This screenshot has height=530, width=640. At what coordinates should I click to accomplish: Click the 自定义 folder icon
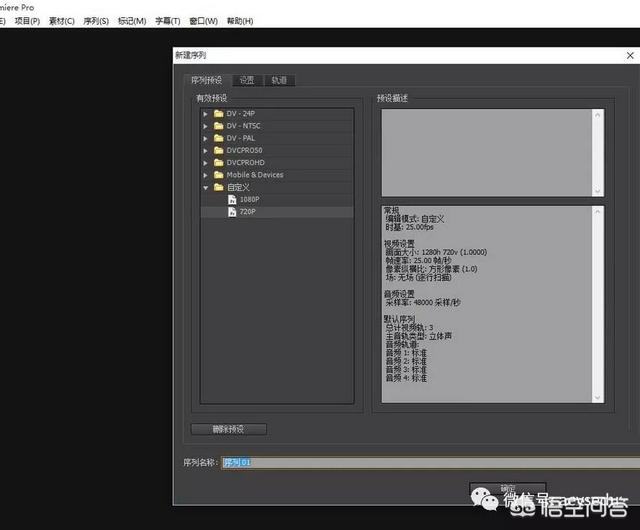[x=219, y=187]
